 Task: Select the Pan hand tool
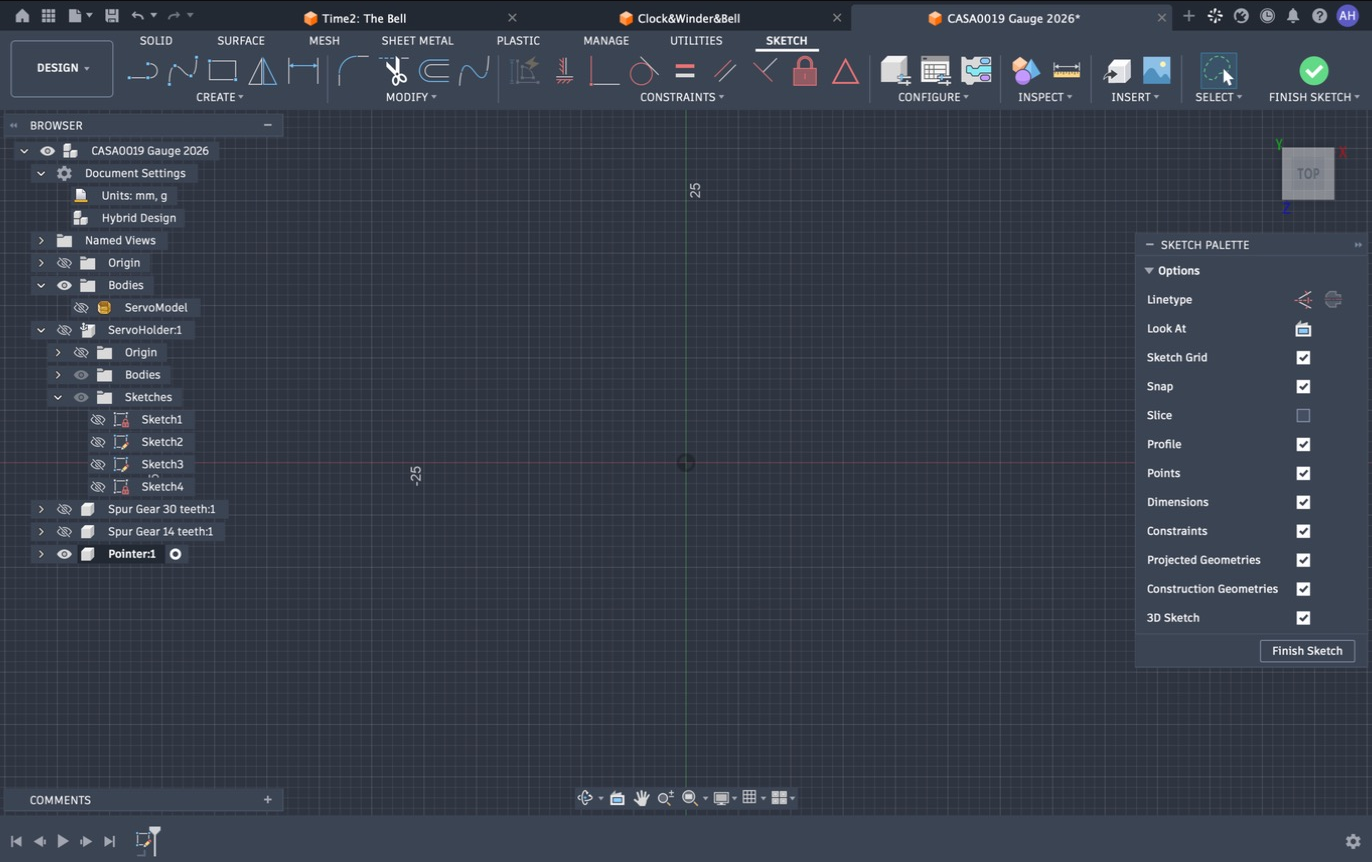[x=641, y=798]
